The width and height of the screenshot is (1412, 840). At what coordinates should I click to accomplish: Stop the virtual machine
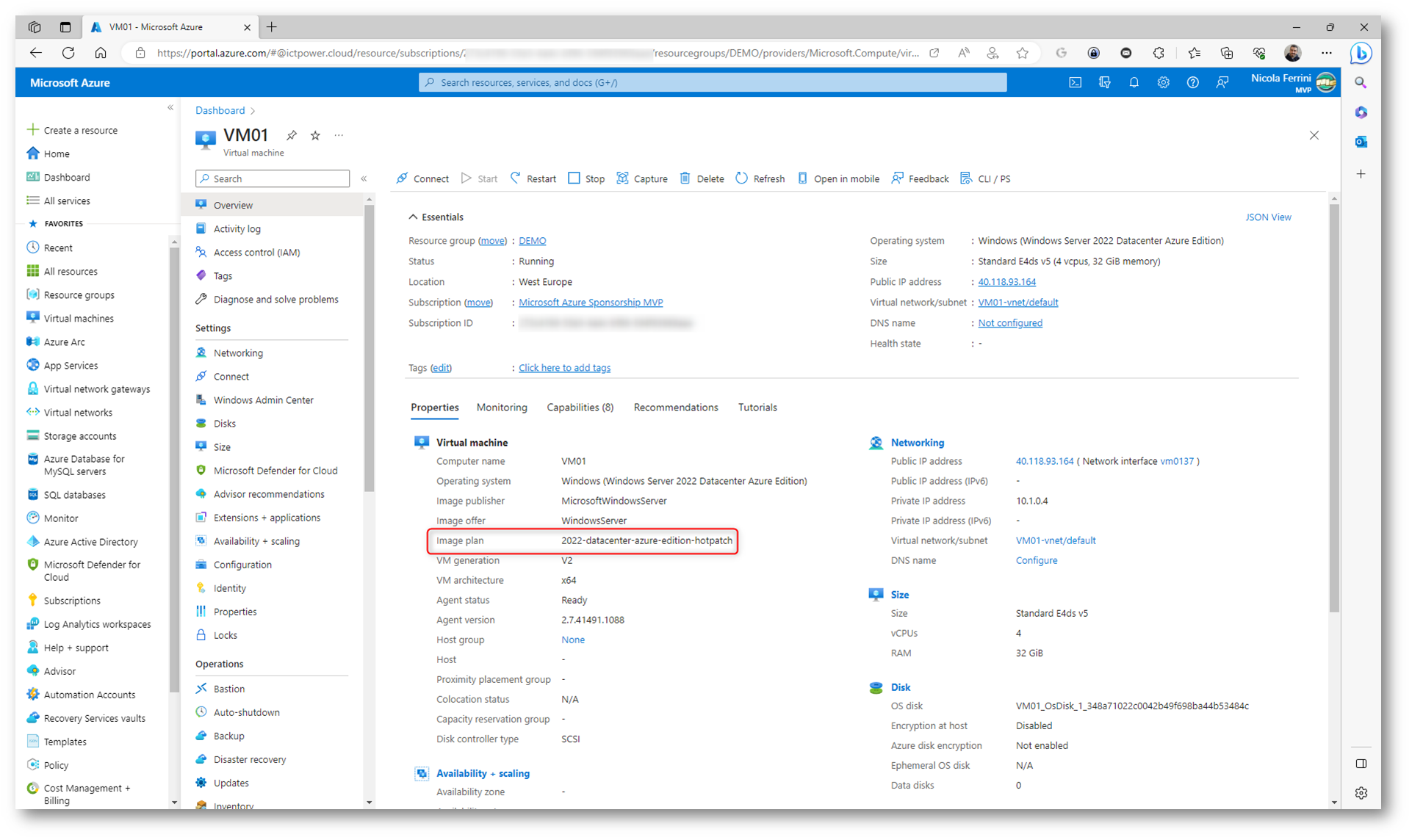coord(586,178)
